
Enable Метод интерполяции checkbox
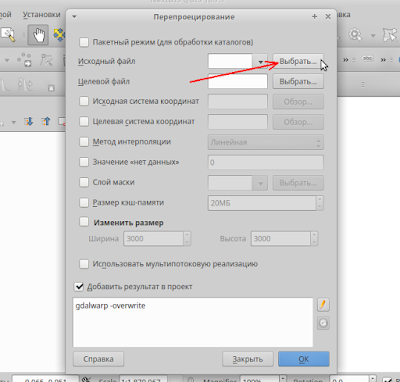click(84, 142)
